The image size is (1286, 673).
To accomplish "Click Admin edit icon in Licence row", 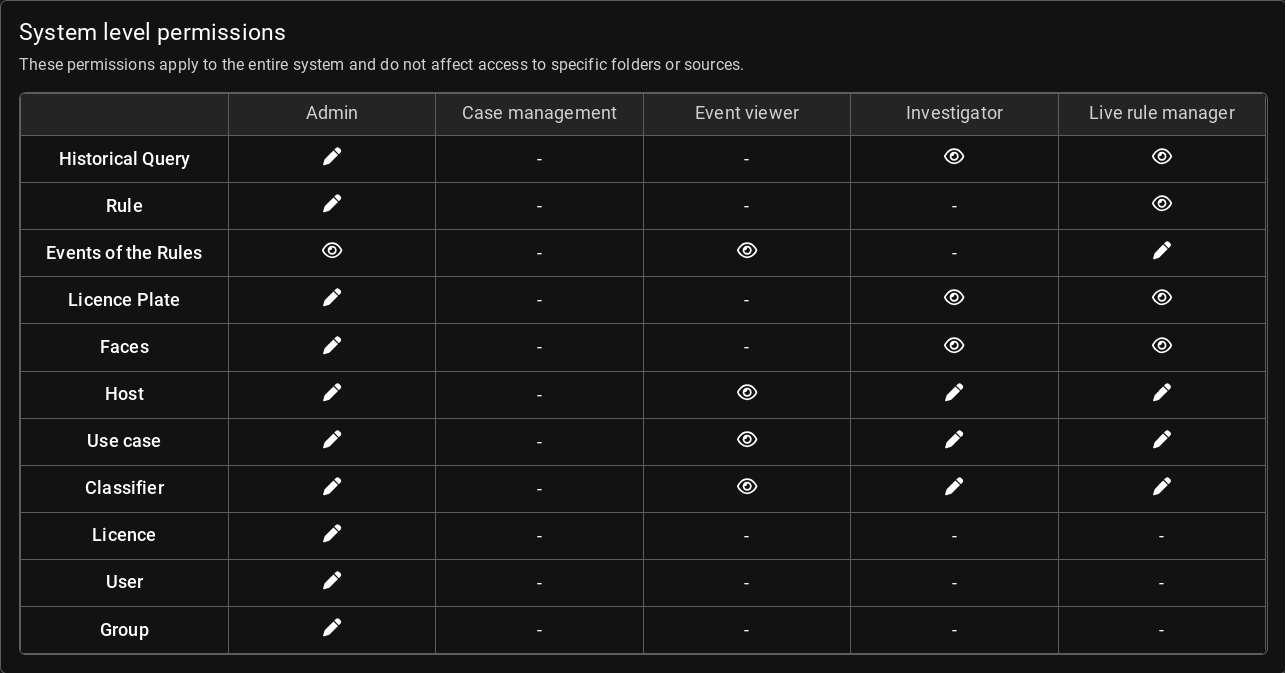I will (332, 534).
